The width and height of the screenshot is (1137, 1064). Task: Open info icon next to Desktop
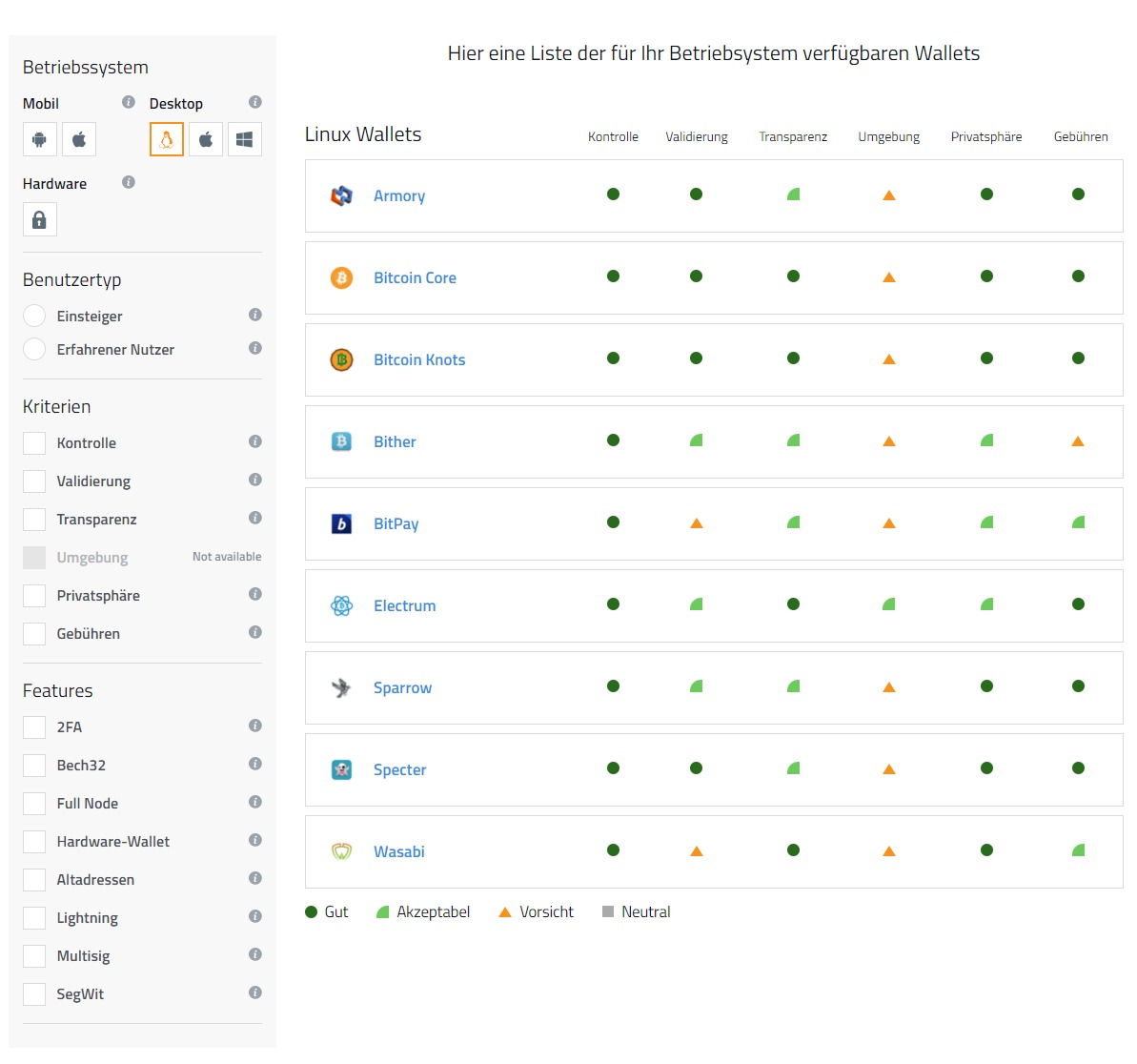[x=255, y=102]
